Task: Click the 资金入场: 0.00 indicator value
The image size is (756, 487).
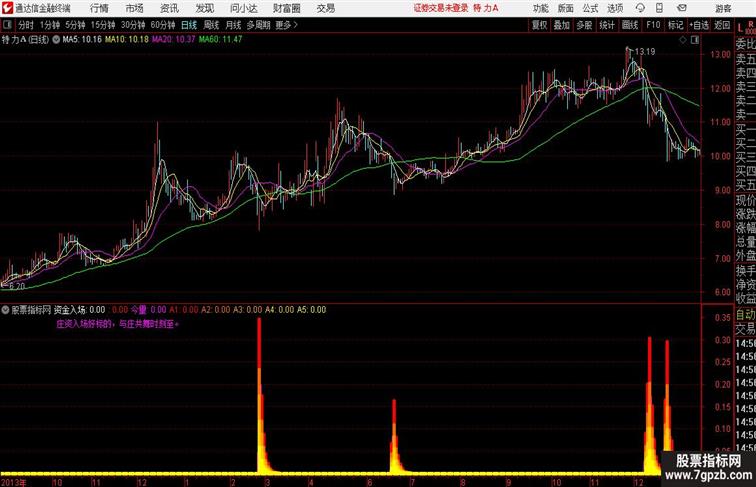Action: 80,310
